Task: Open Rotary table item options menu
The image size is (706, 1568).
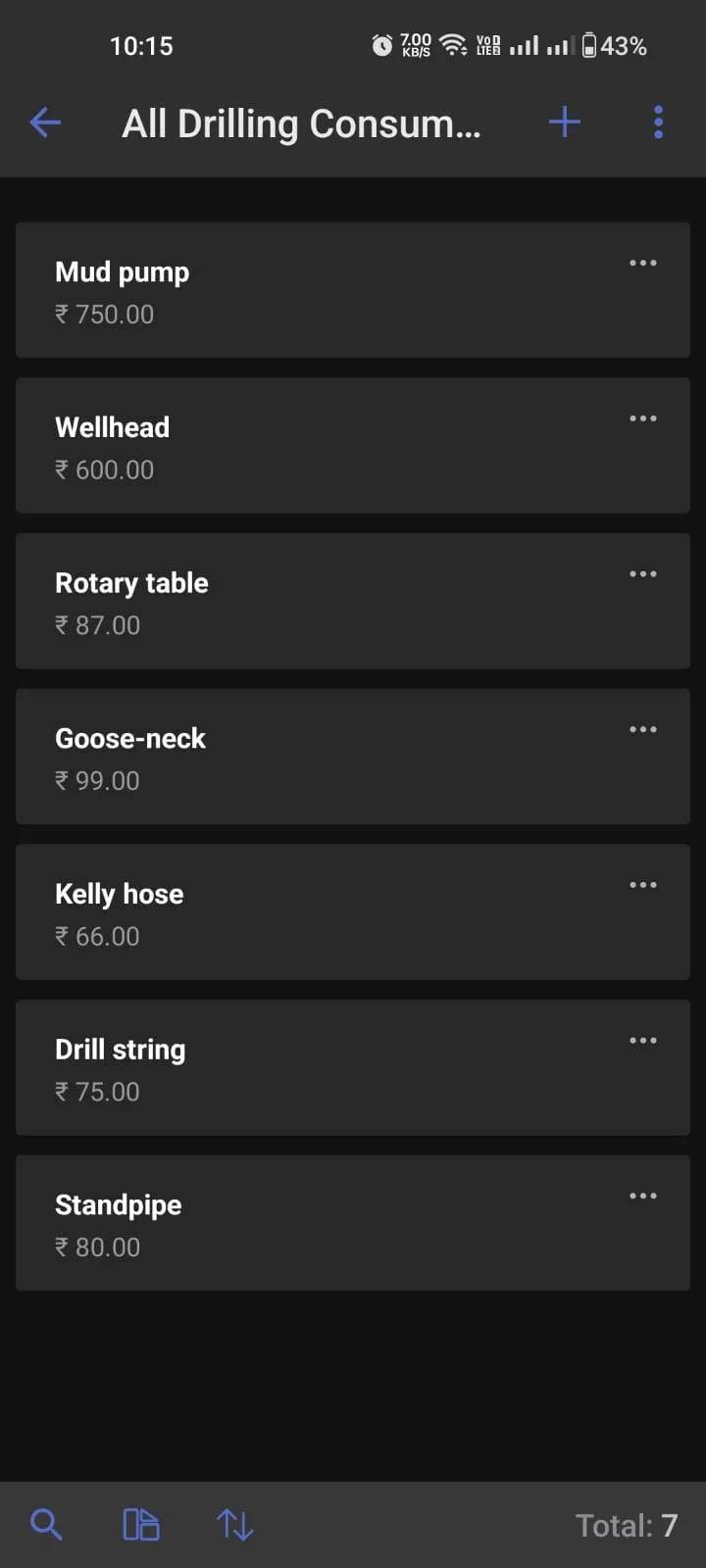Action: [x=643, y=574]
